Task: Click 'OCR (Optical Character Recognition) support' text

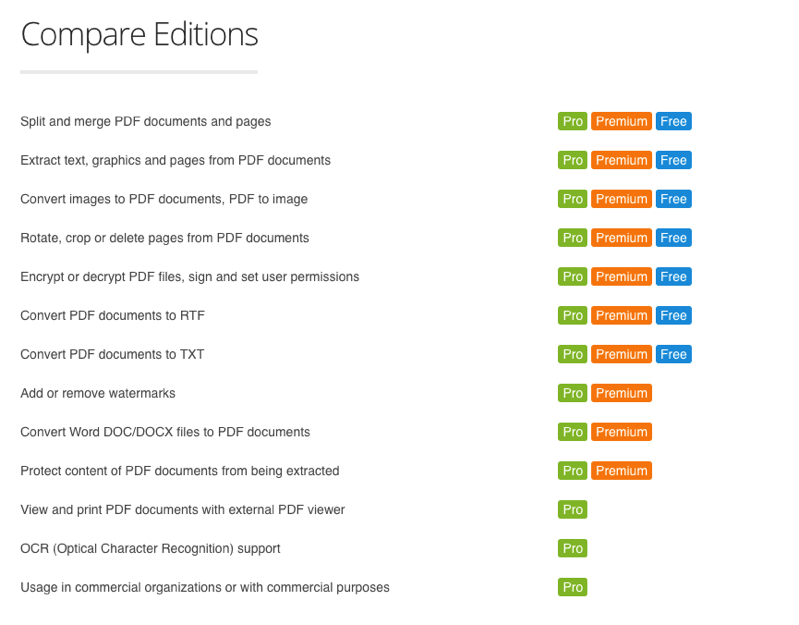Action: [150, 549]
